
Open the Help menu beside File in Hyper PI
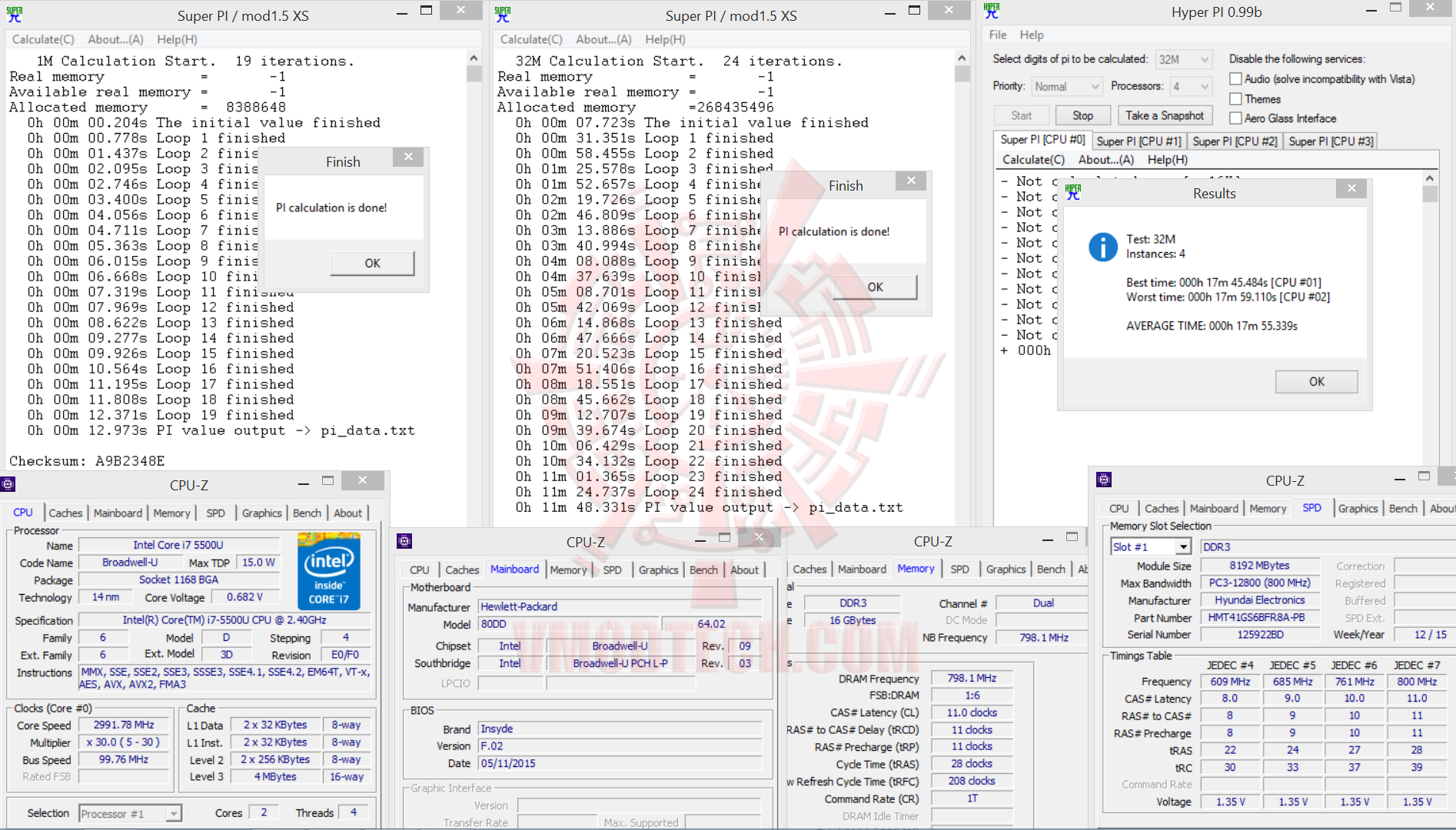[x=1032, y=35]
